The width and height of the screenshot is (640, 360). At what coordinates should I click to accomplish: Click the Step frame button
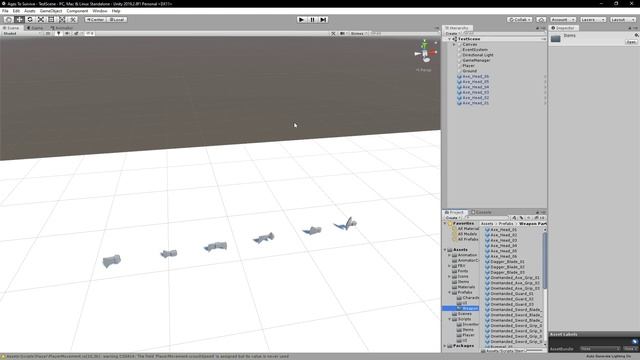323,20
